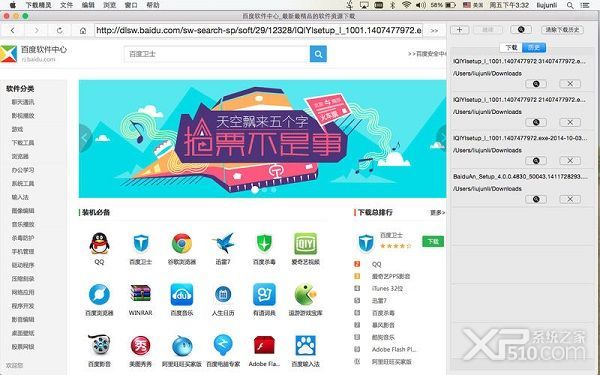
Task: Select the first banner carousel dot
Action: pyautogui.click(x=255, y=189)
